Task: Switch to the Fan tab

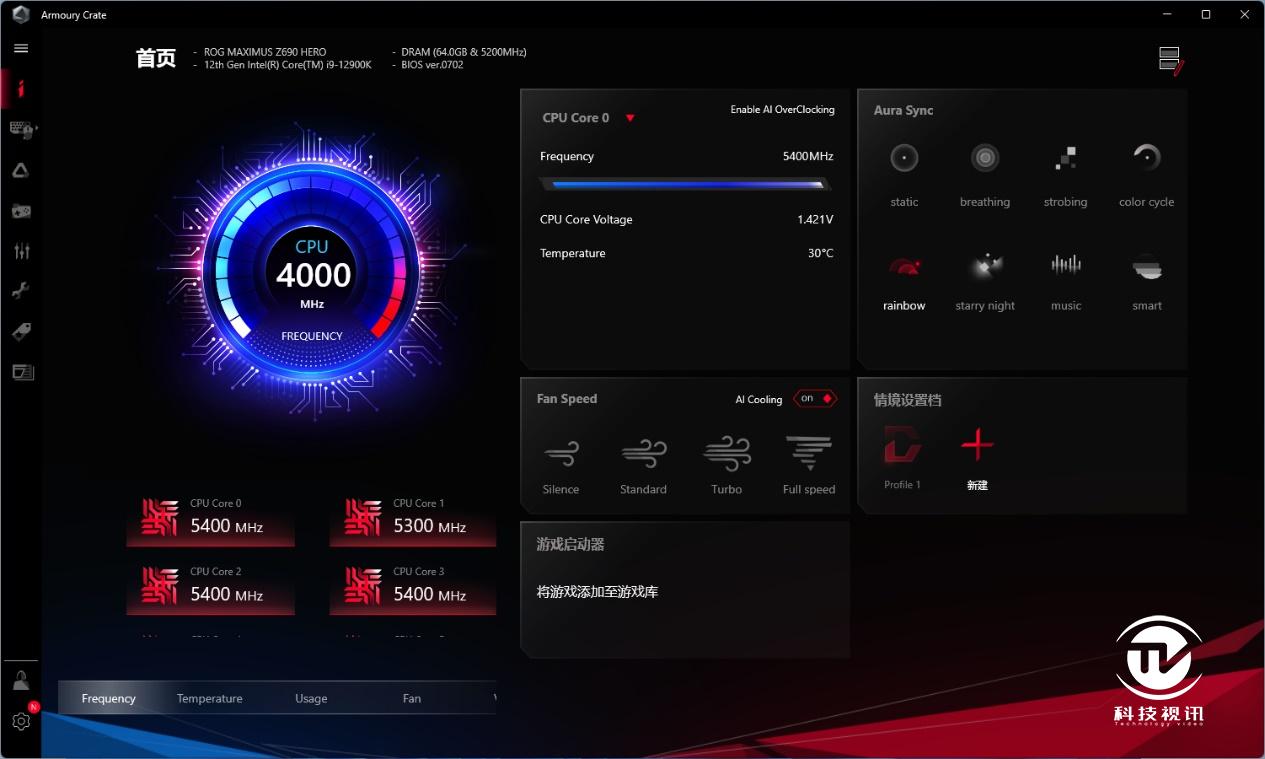Action: [x=411, y=698]
